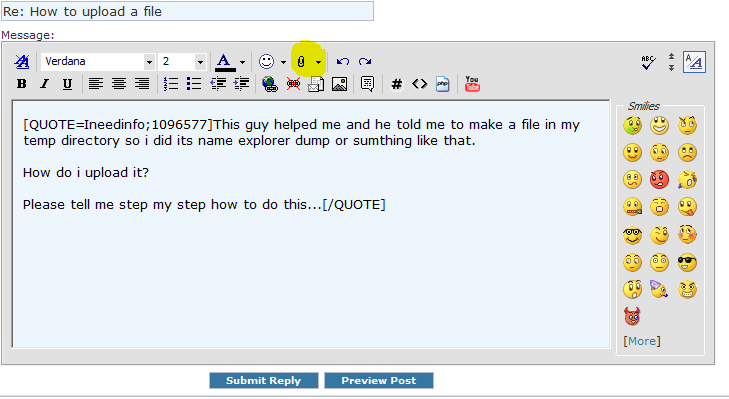Click the line 'How do i upload it?'
This screenshot has height=399, width=729.
point(86,173)
